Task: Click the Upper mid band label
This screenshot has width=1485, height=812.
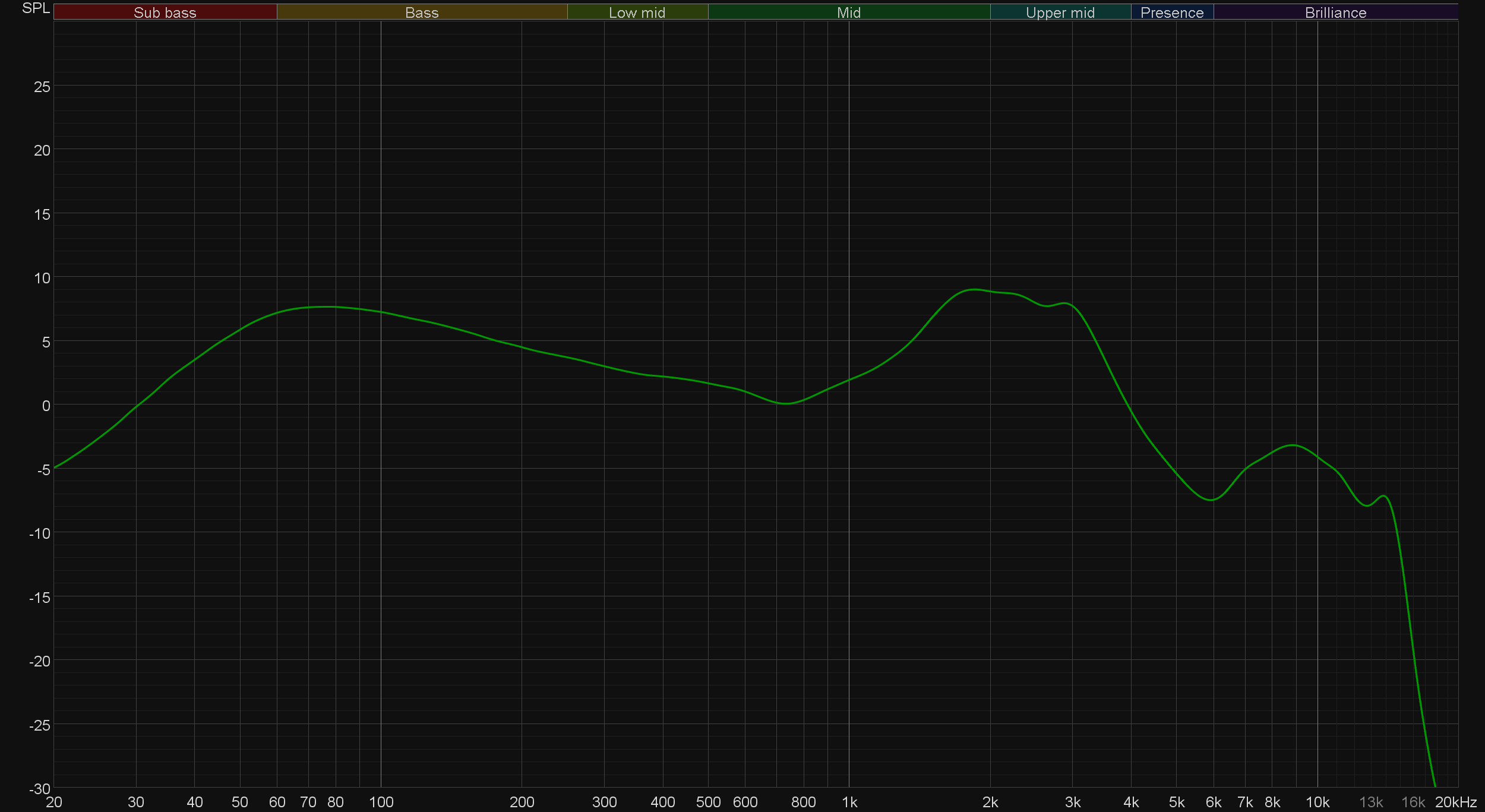Action: pyautogui.click(x=1060, y=12)
